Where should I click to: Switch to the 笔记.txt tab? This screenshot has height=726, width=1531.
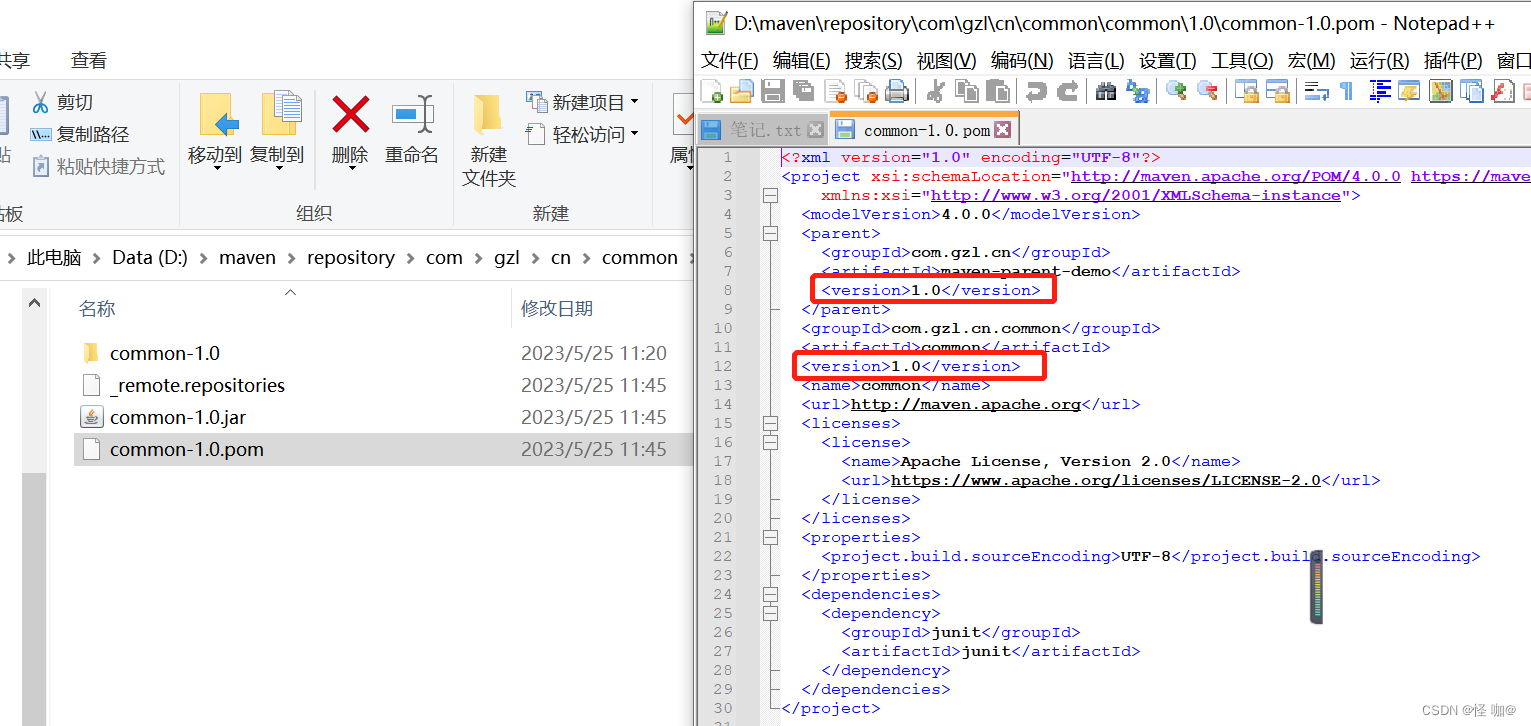point(764,130)
